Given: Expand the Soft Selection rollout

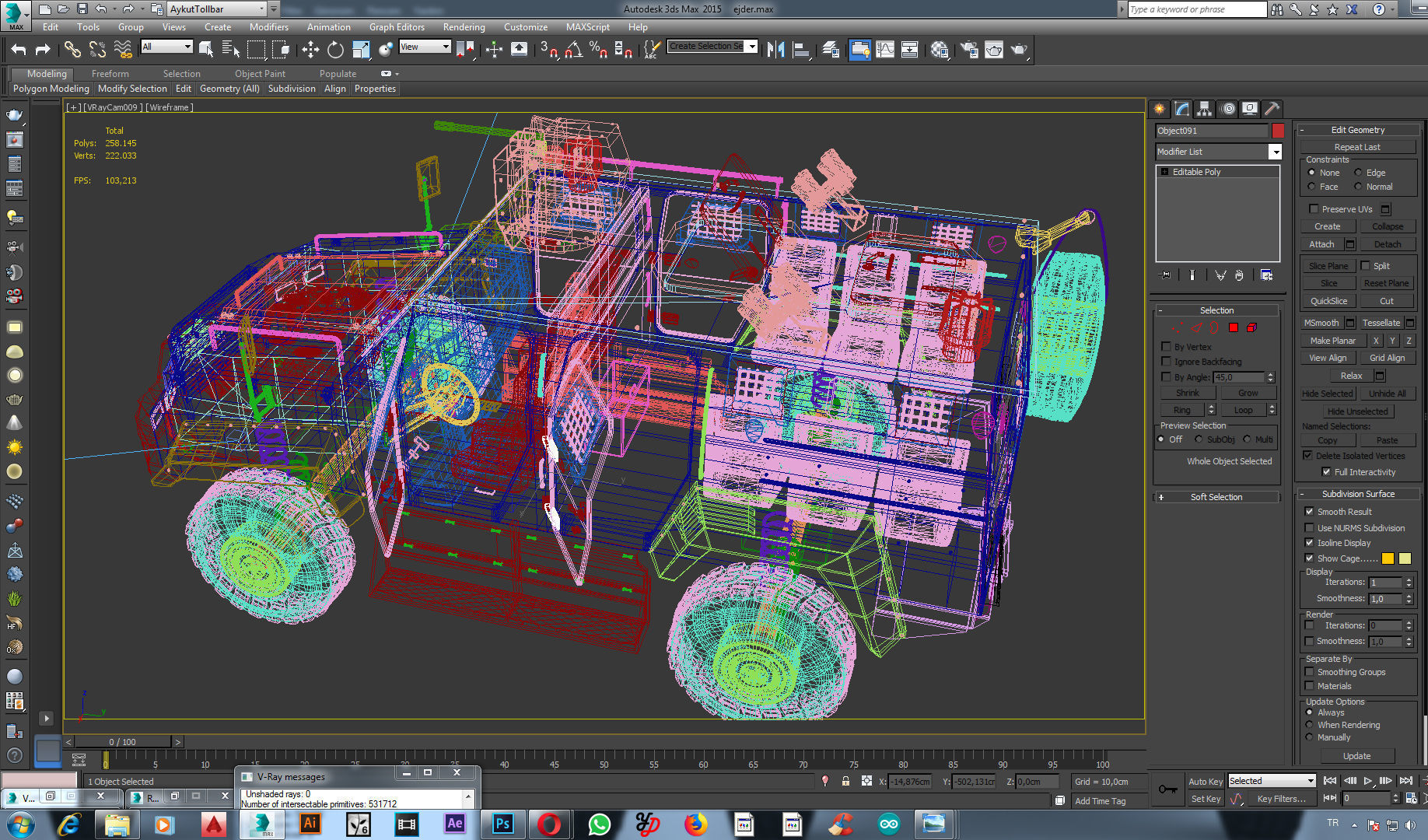Looking at the screenshot, I should [x=1216, y=497].
